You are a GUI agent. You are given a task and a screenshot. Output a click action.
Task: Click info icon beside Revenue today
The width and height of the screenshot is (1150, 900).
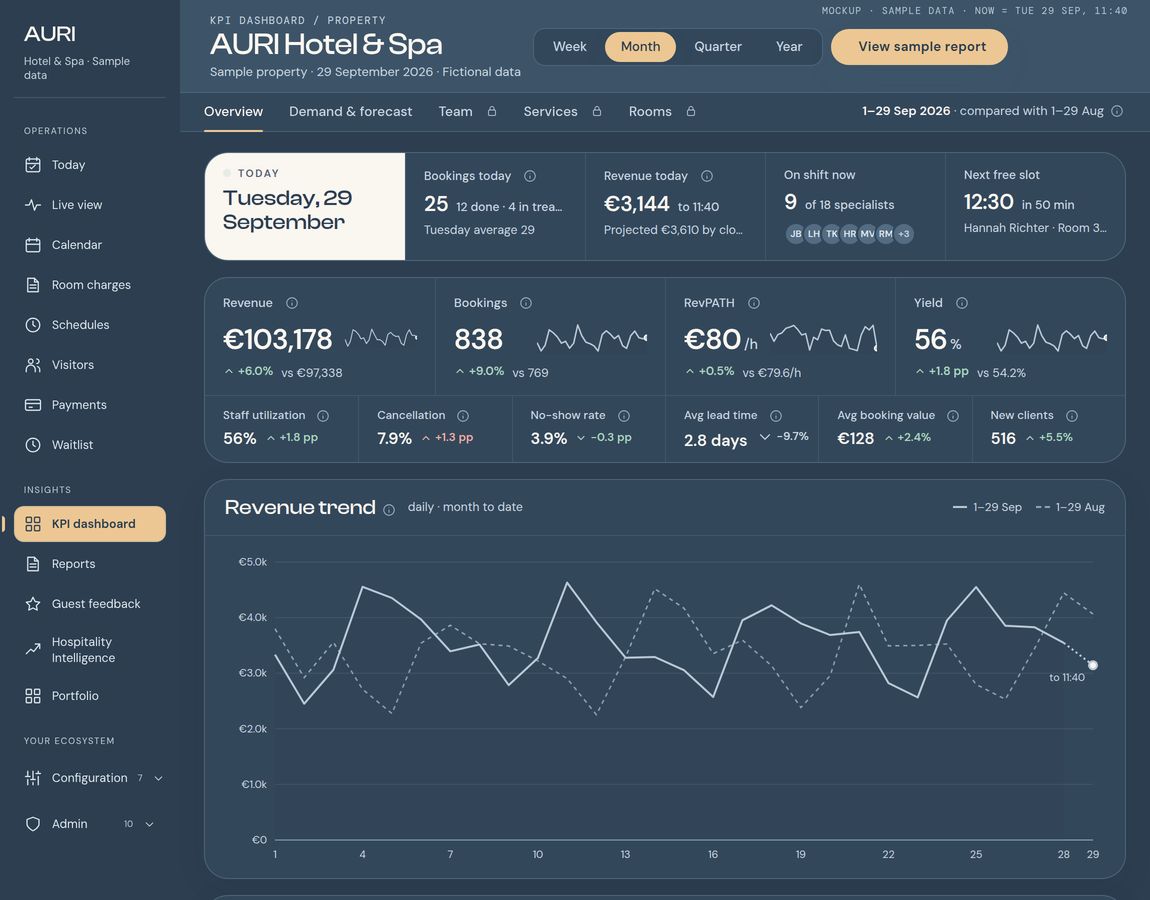point(707,176)
